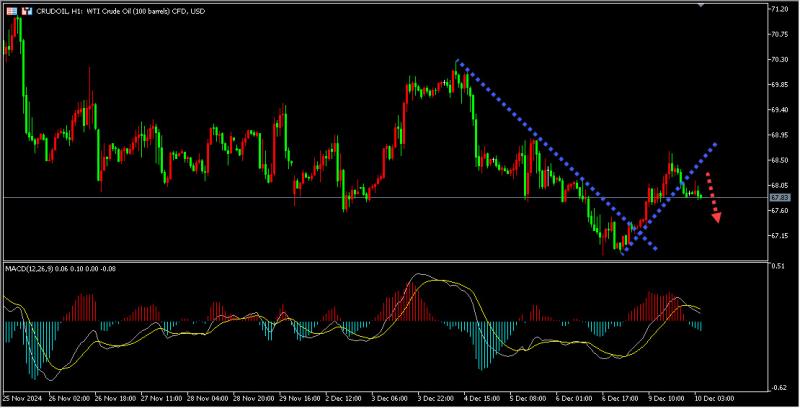Image resolution: width=800 pixels, height=408 pixels.
Task: Click the 71.20 price scale label
Action: (x=780, y=9)
